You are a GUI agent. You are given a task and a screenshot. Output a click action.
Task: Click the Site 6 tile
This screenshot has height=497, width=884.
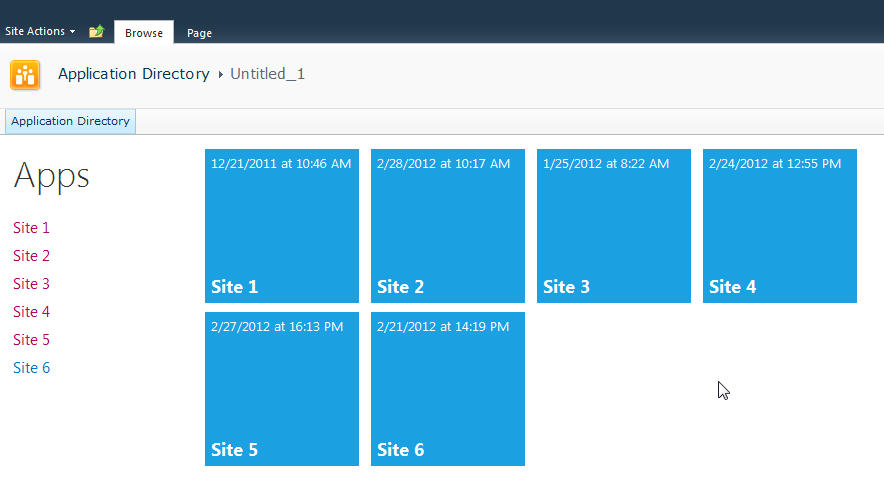(x=448, y=389)
